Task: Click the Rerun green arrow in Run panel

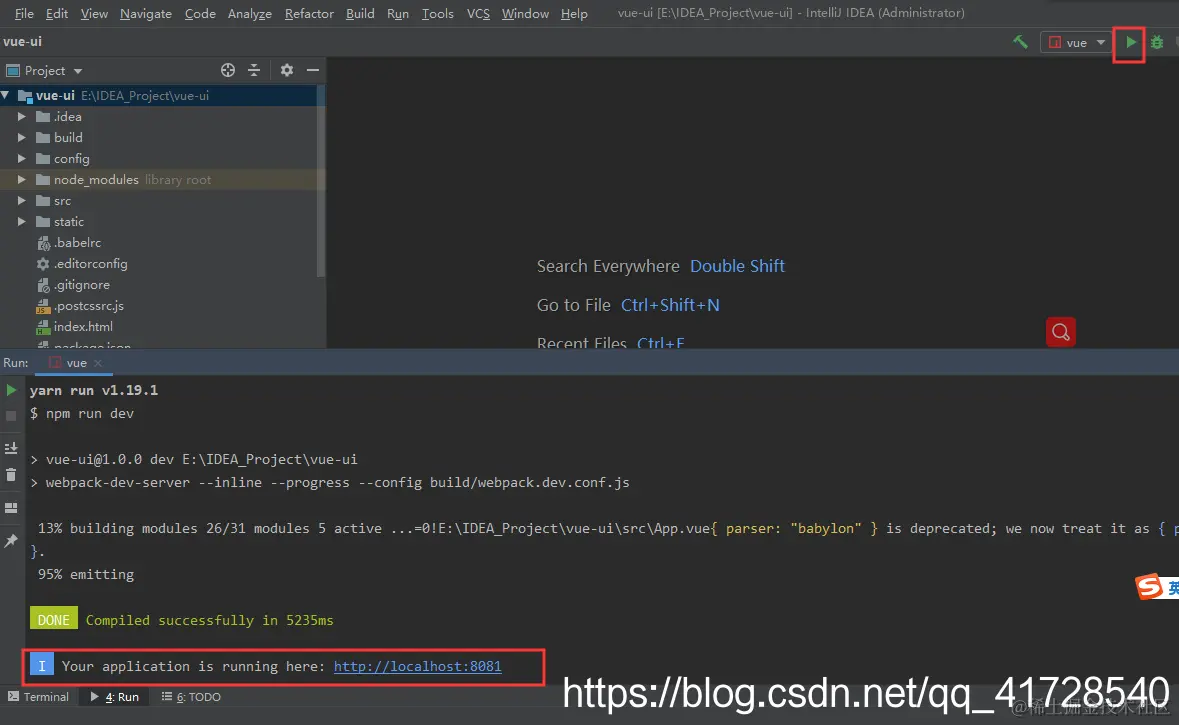Action: pyautogui.click(x=11, y=390)
